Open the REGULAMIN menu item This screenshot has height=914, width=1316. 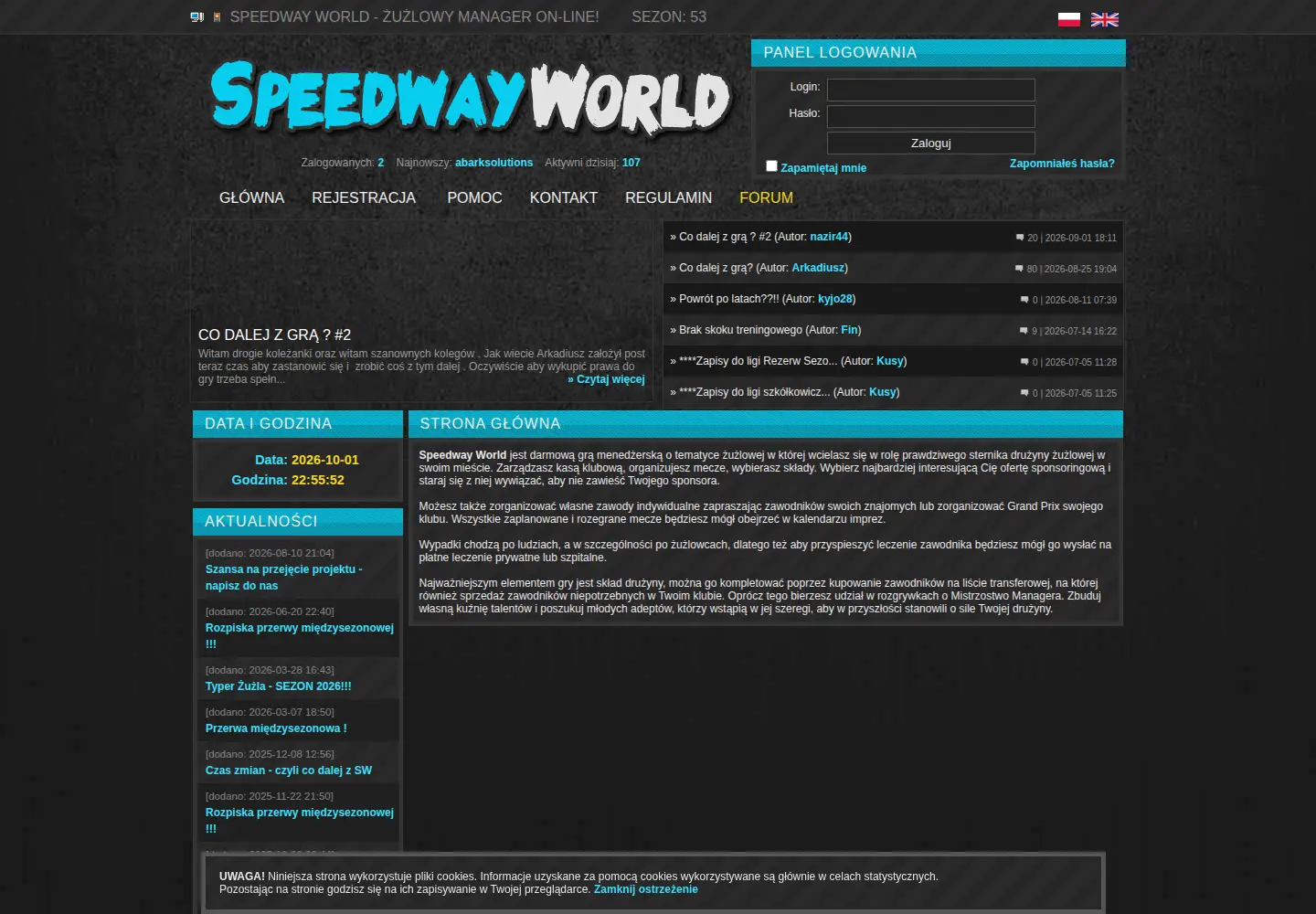pos(668,197)
